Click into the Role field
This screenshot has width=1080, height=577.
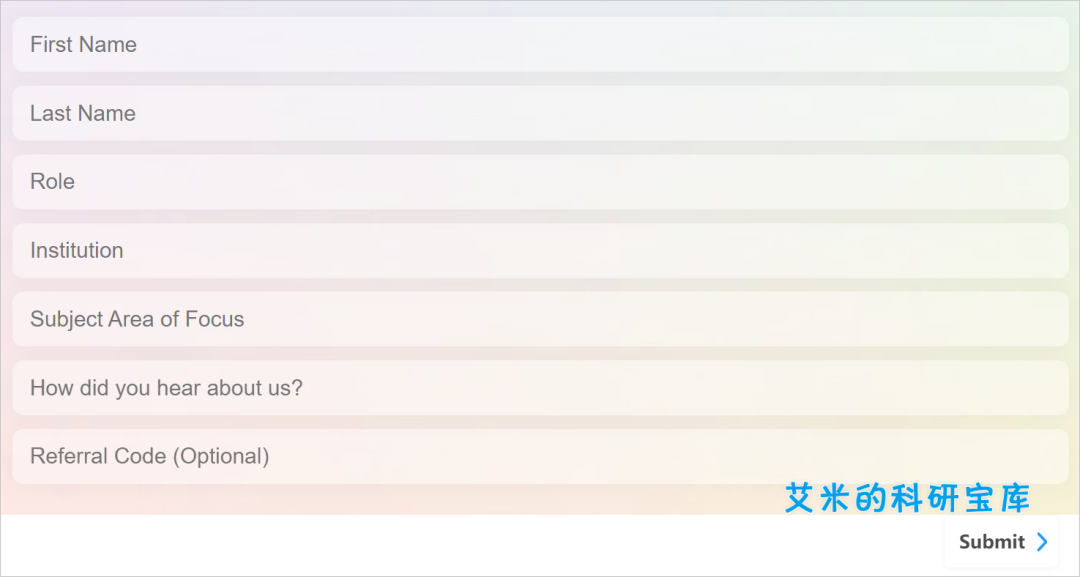point(540,182)
